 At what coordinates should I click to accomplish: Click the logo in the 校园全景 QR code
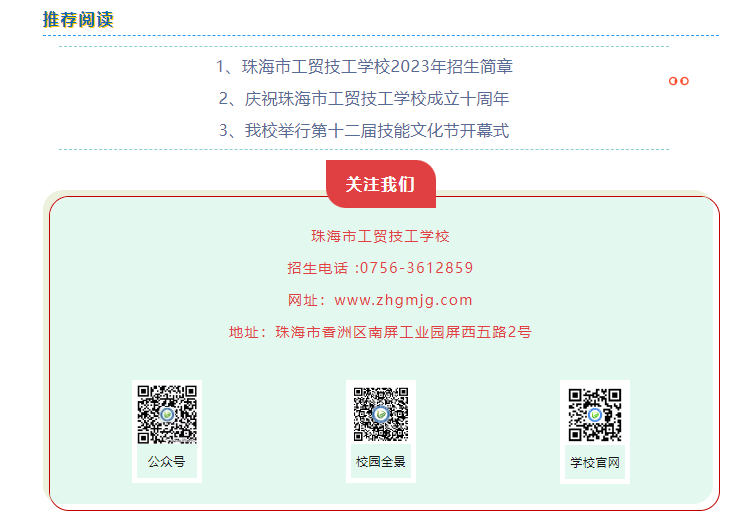[x=381, y=414]
